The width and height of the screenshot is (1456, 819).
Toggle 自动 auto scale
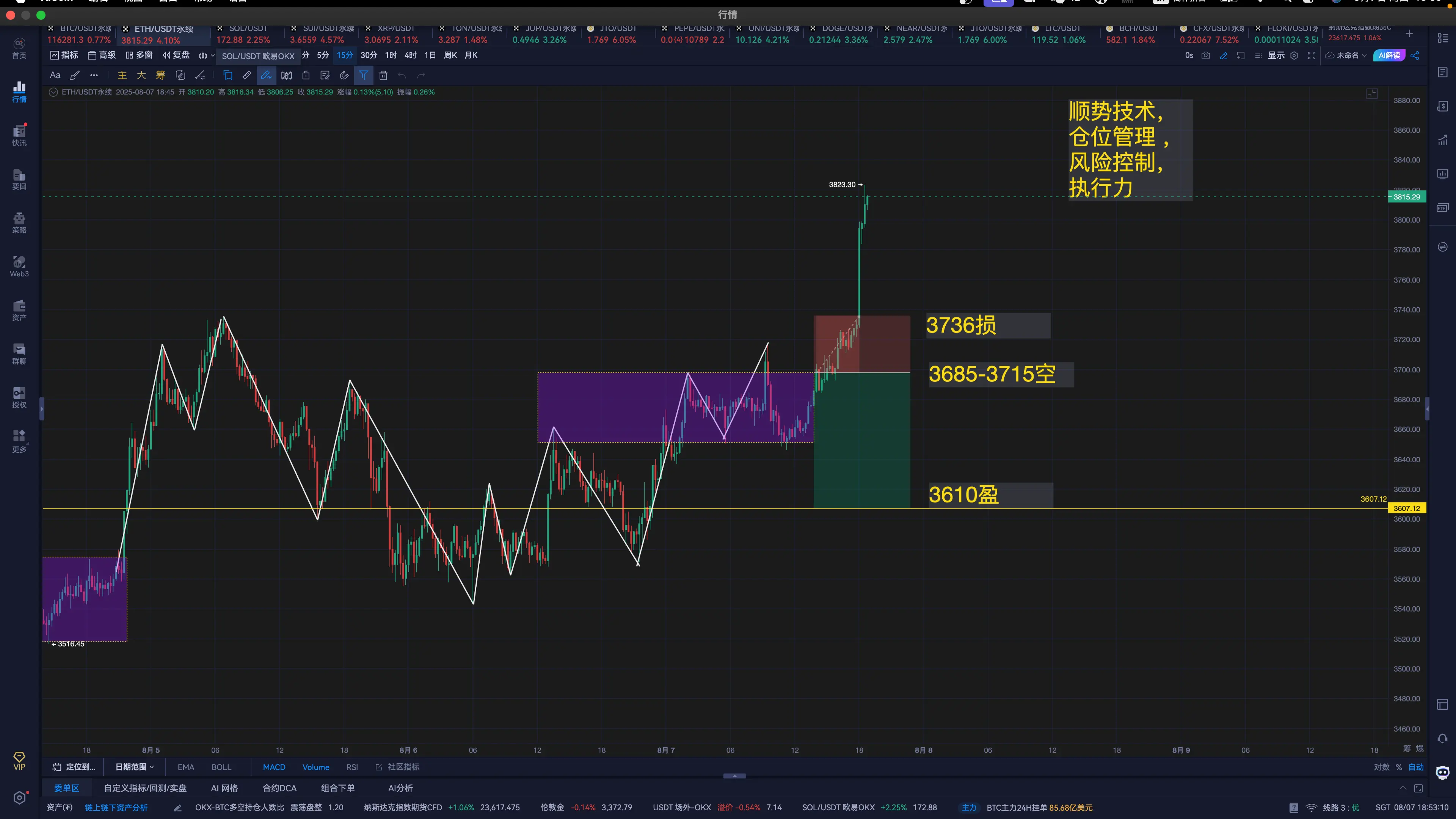1416,767
